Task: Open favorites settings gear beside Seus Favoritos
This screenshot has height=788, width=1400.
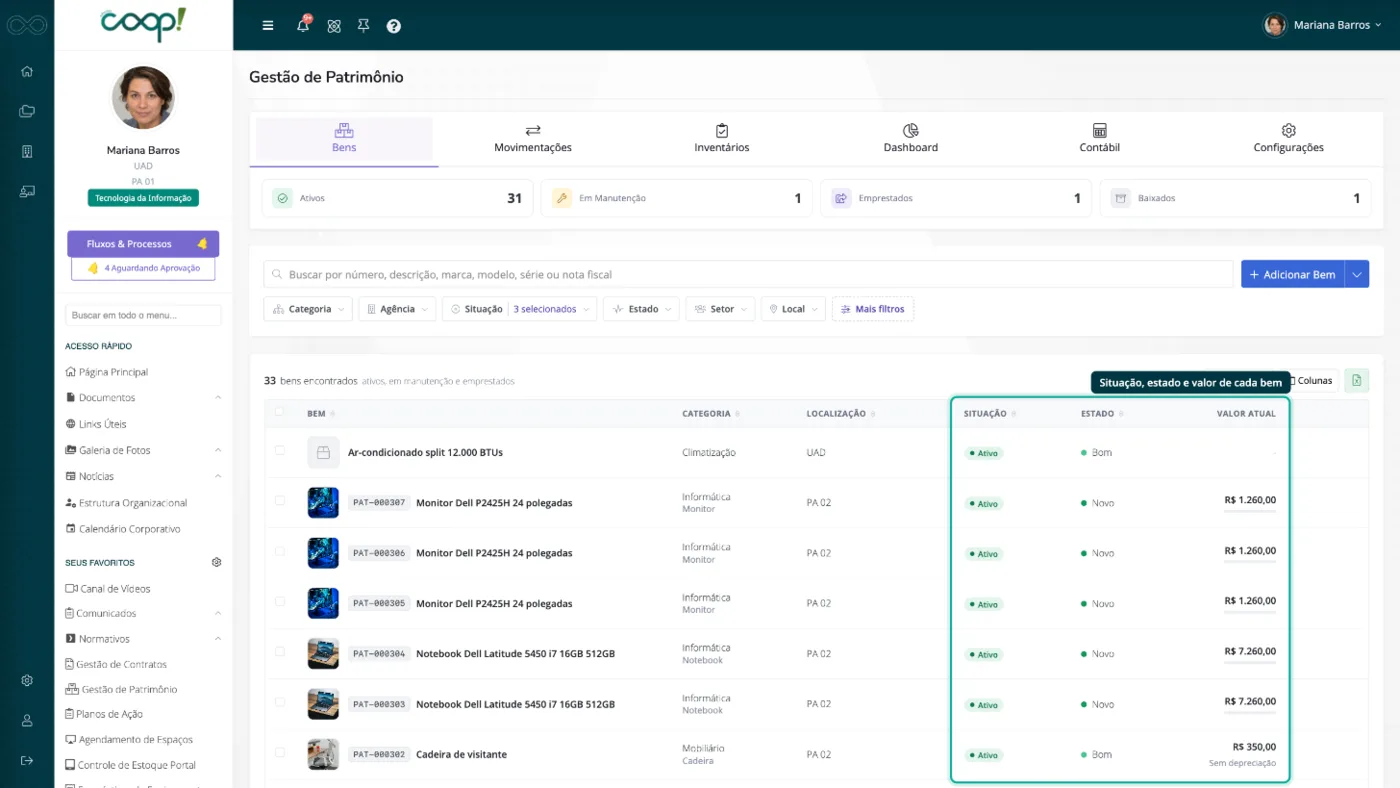Action: pos(216,563)
